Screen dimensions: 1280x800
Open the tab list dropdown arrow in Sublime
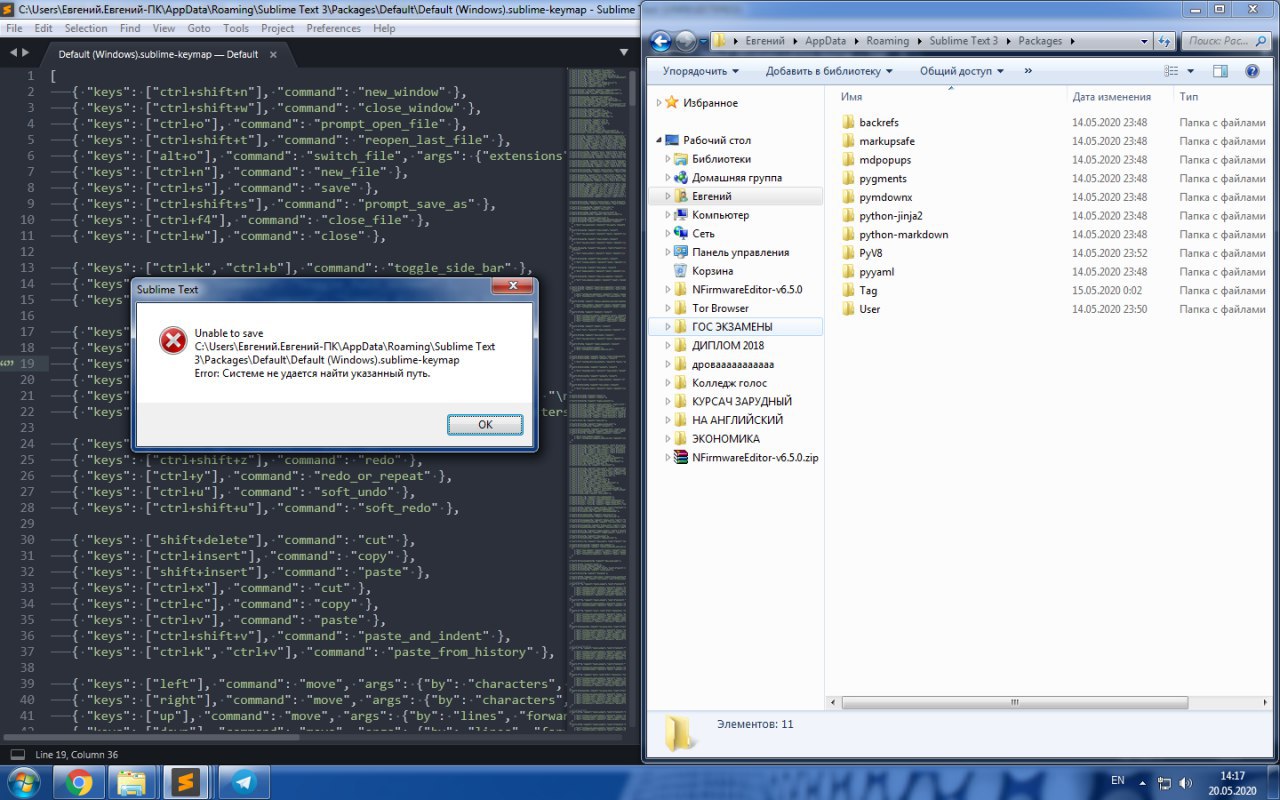pos(624,54)
